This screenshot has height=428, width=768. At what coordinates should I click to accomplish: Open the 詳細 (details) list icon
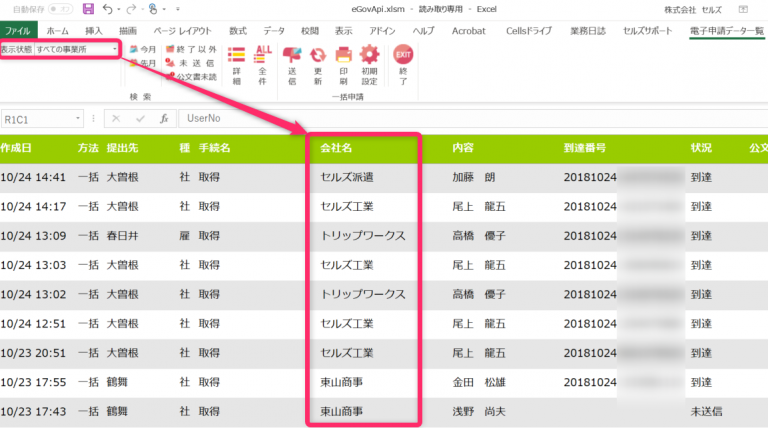point(236,55)
